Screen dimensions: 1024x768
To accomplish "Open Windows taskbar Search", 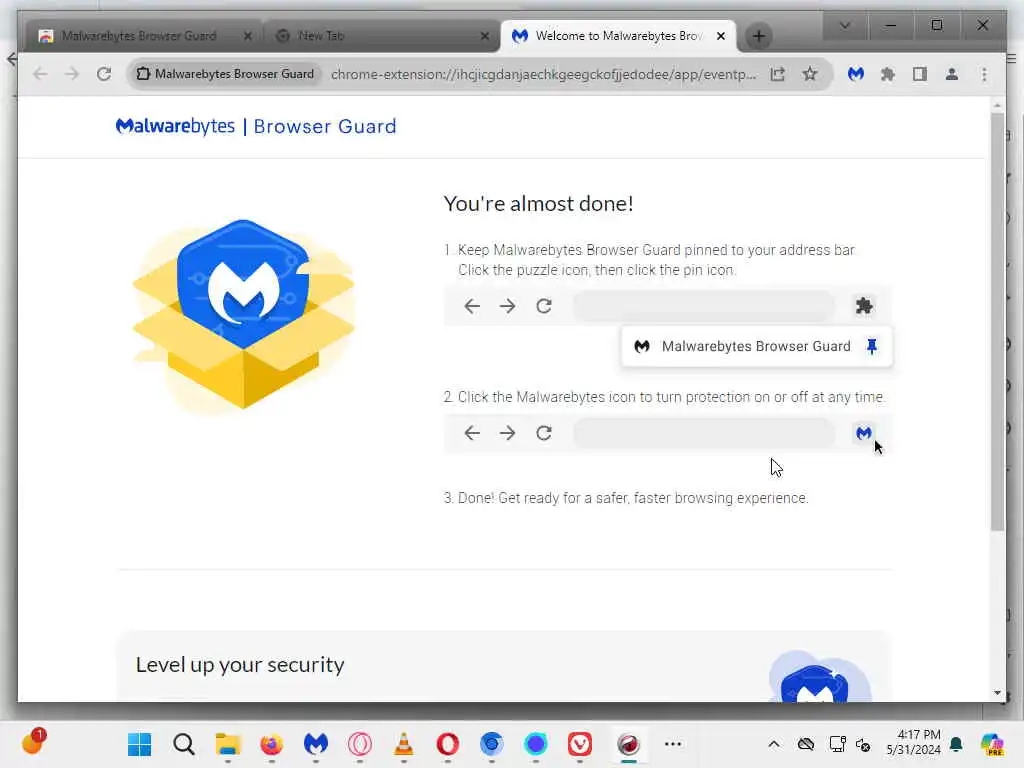I will pos(184,744).
